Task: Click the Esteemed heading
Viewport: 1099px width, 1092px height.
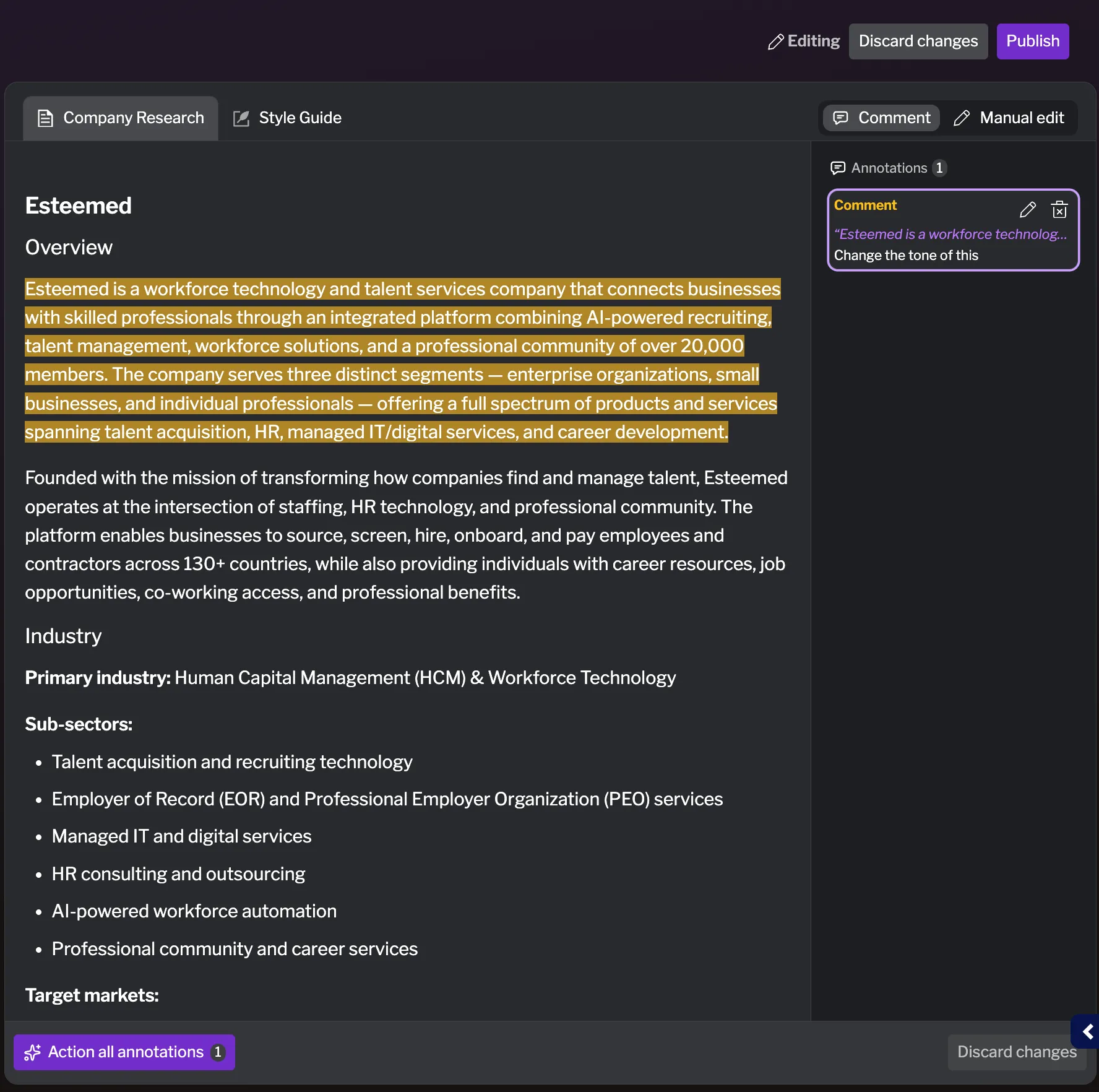Action: click(79, 206)
